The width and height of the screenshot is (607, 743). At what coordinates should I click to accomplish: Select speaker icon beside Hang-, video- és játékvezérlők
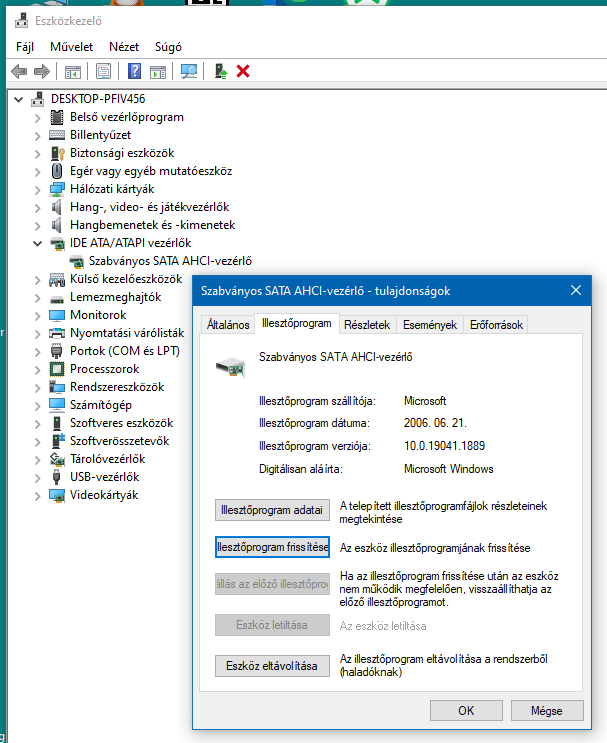[56, 207]
